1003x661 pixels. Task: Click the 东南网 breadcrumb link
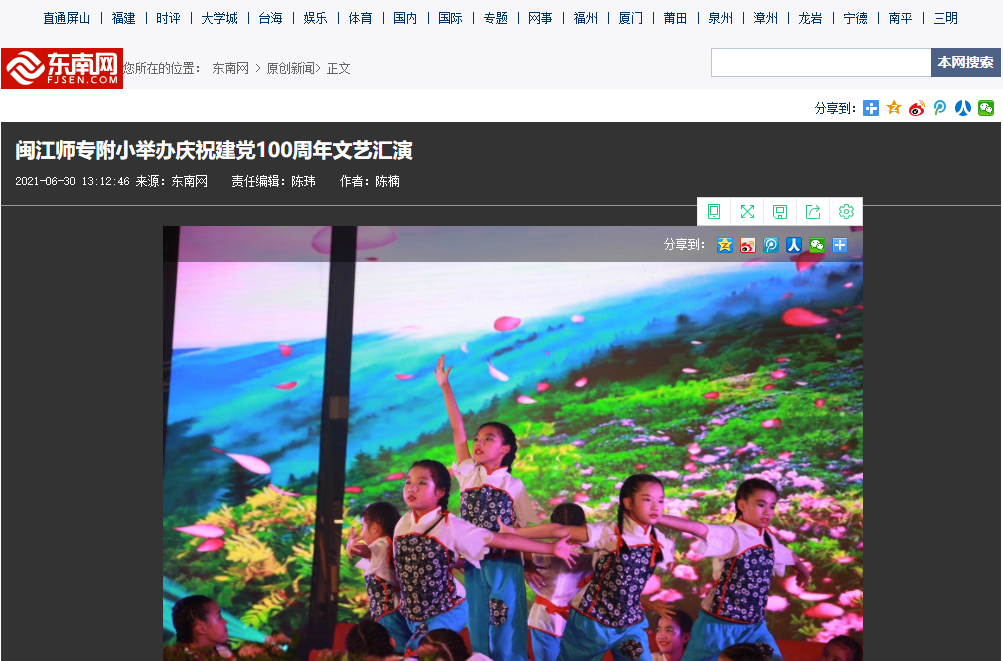[x=230, y=68]
